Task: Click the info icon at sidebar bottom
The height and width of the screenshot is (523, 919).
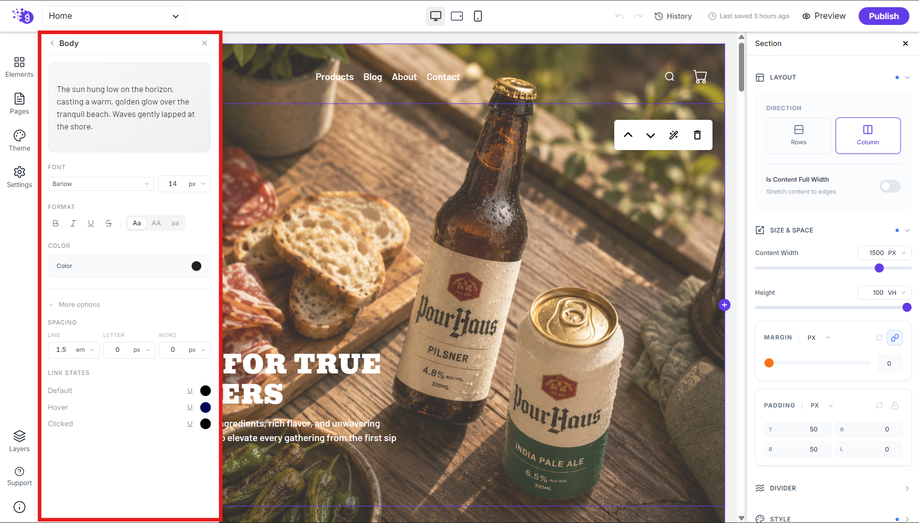Action: (x=19, y=507)
